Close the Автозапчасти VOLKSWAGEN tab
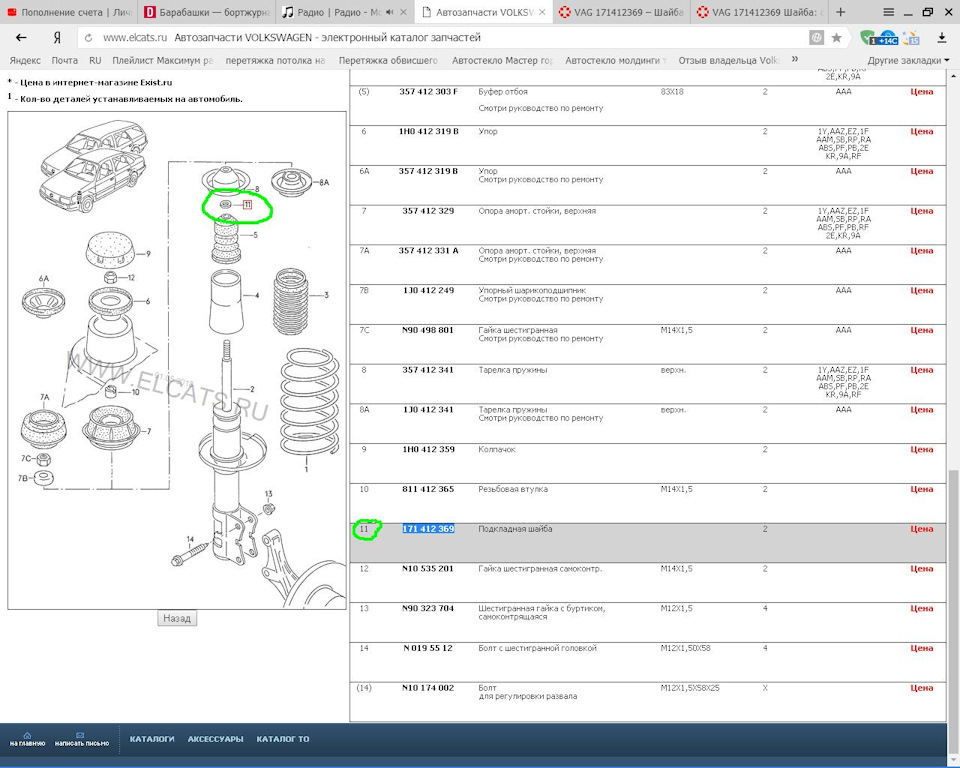The image size is (960, 768). pyautogui.click(x=542, y=12)
